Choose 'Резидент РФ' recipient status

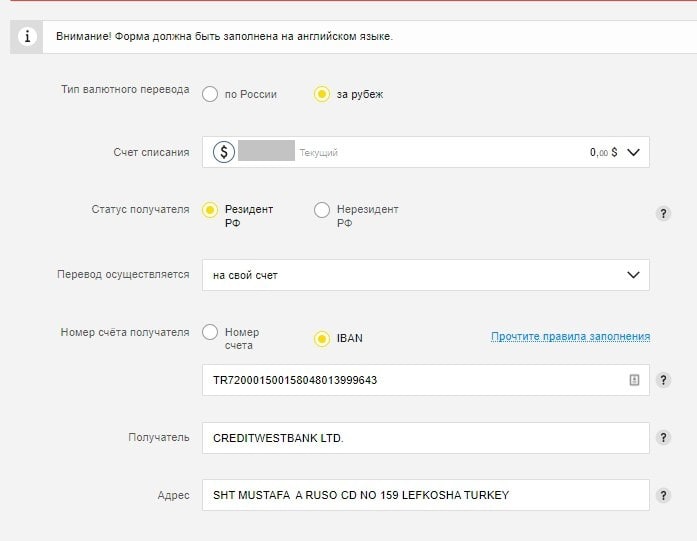click(x=210, y=210)
